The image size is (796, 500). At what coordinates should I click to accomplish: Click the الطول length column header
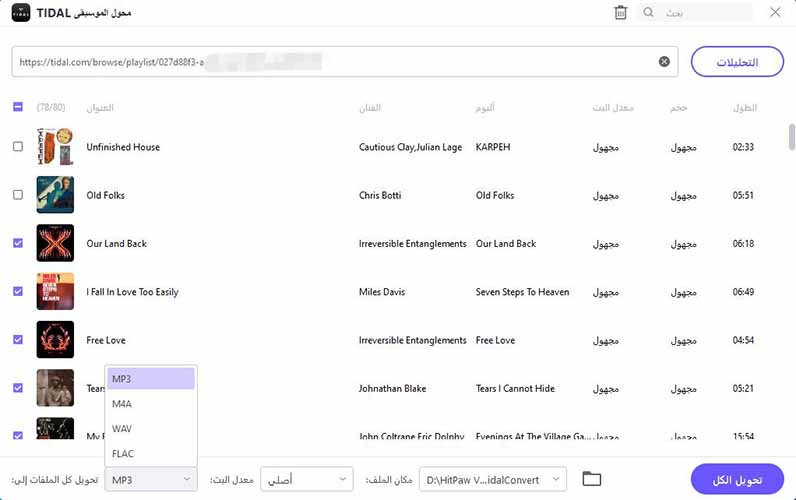(745, 108)
